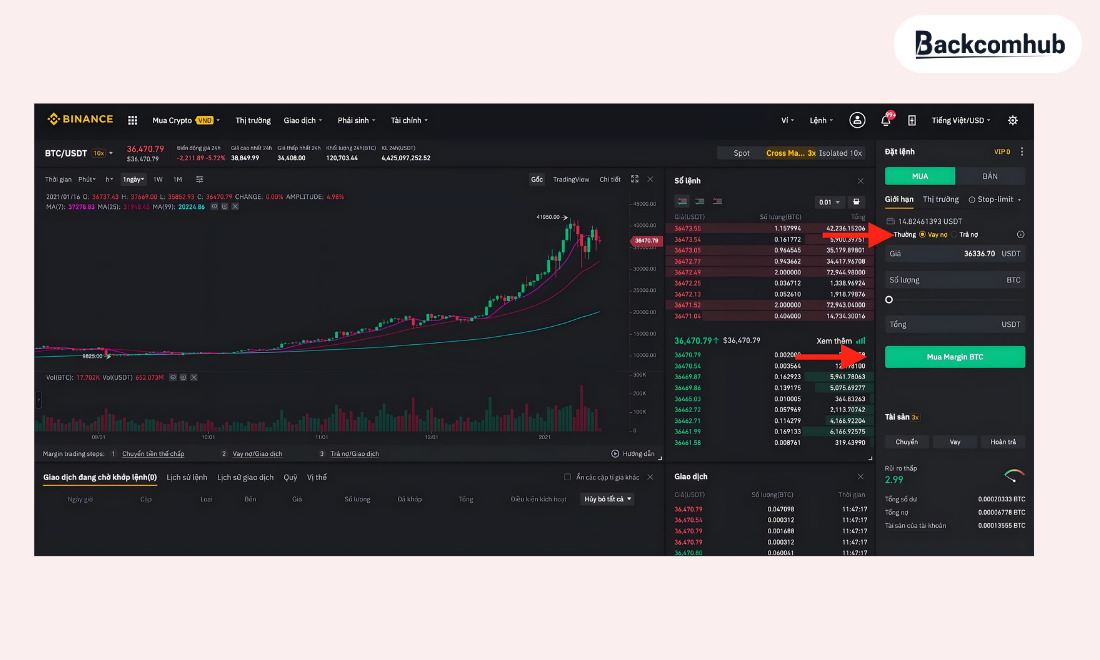Open the Hủy bỏ tất cả dropdown
This screenshot has height=660, width=1100.
[608, 499]
